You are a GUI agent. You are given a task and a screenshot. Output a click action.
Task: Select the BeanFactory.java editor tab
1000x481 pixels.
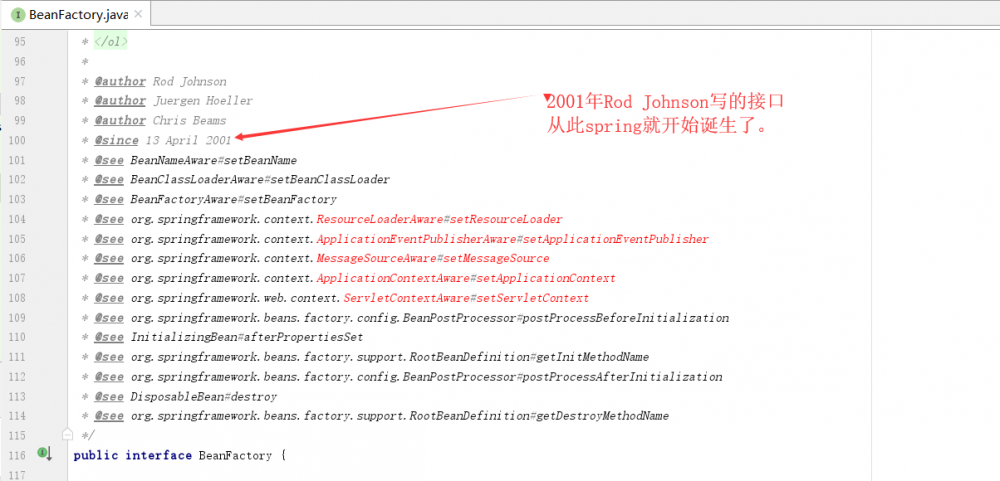click(x=77, y=14)
